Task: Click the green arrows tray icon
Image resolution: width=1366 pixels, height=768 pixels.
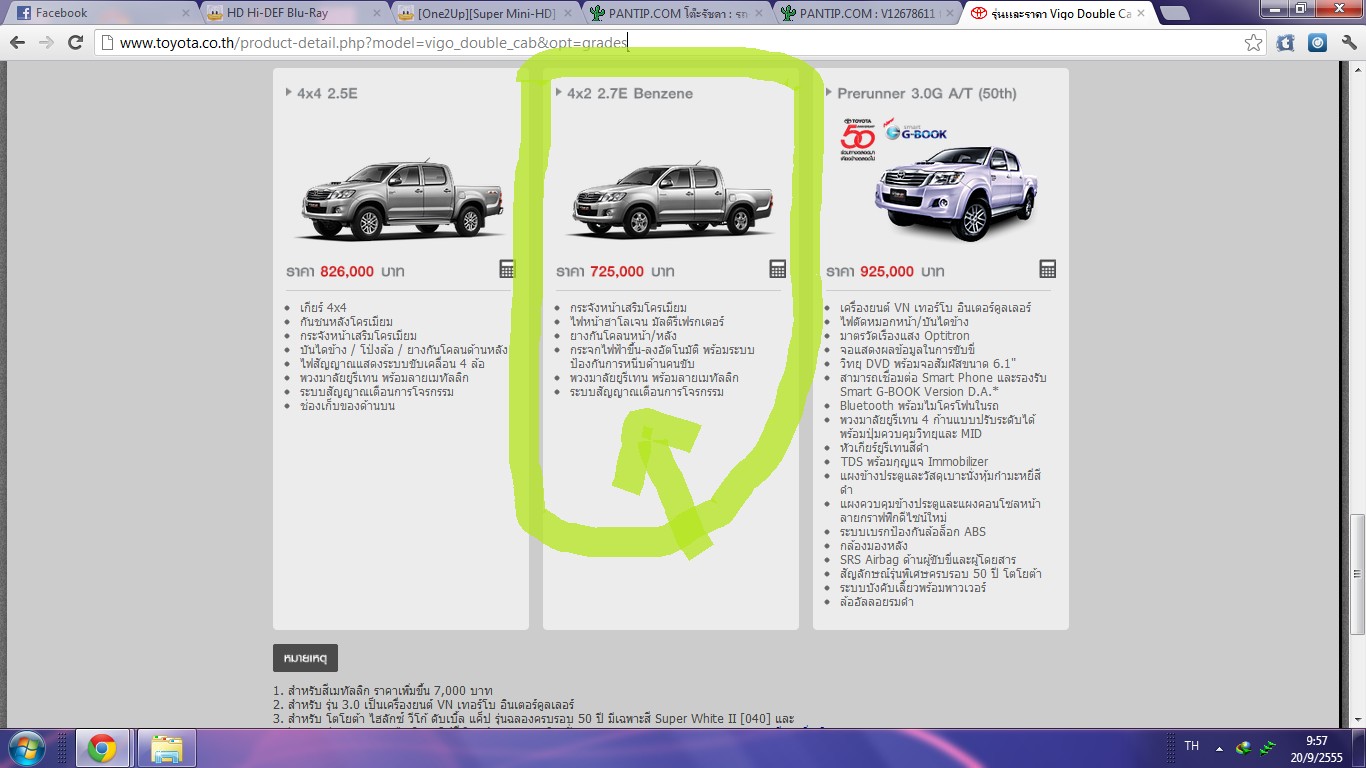Action: (x=1268, y=747)
